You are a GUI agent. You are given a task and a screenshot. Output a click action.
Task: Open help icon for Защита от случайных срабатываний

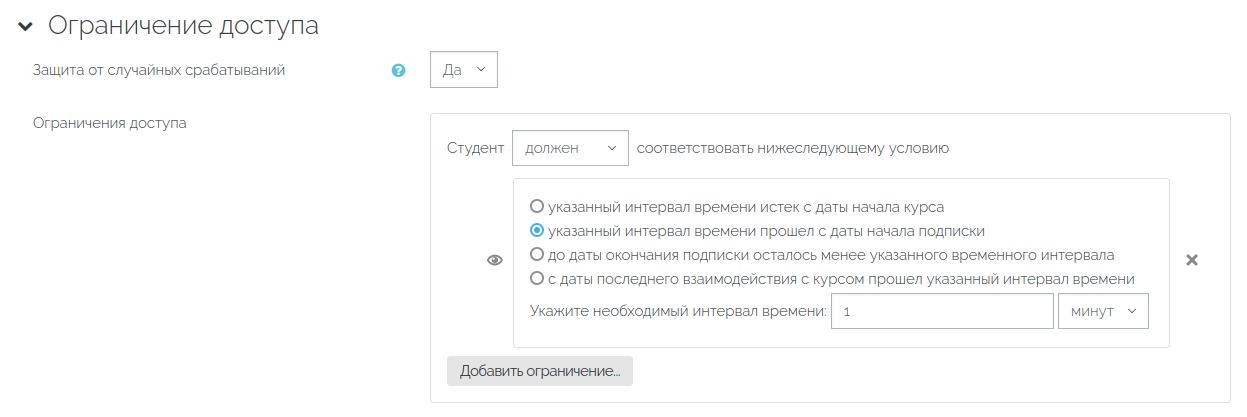[x=399, y=71]
